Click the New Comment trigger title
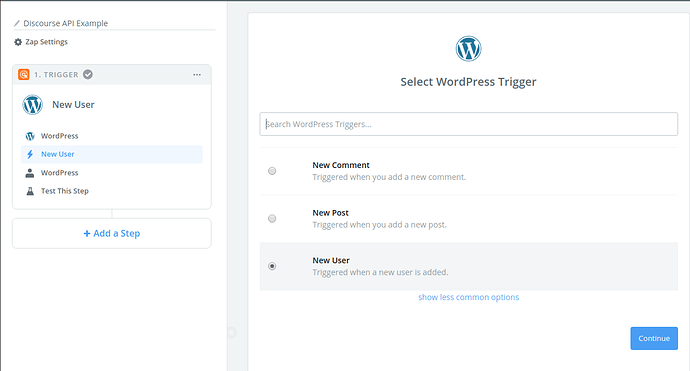The image size is (690, 371). [x=341, y=165]
